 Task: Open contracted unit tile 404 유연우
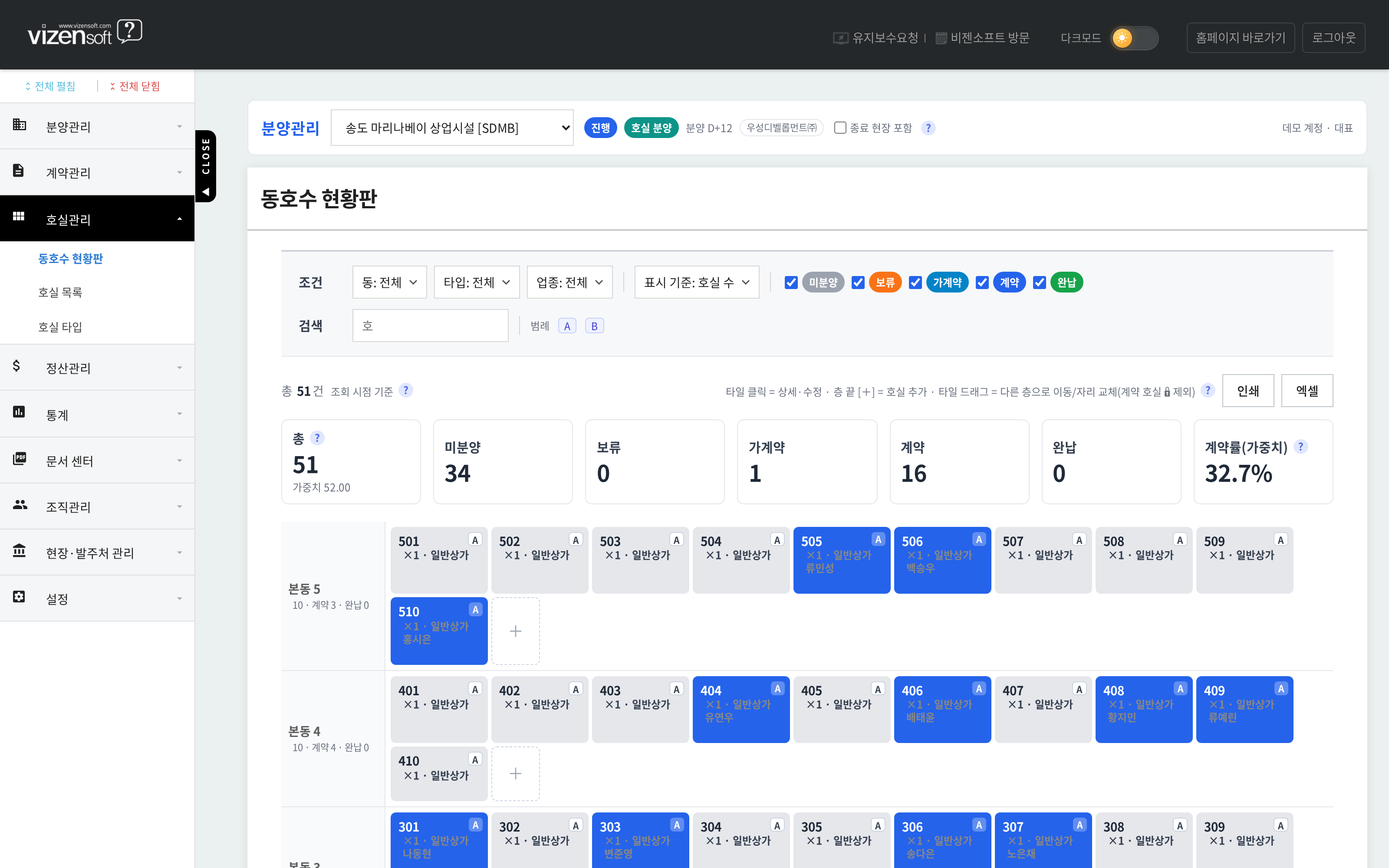click(x=741, y=709)
